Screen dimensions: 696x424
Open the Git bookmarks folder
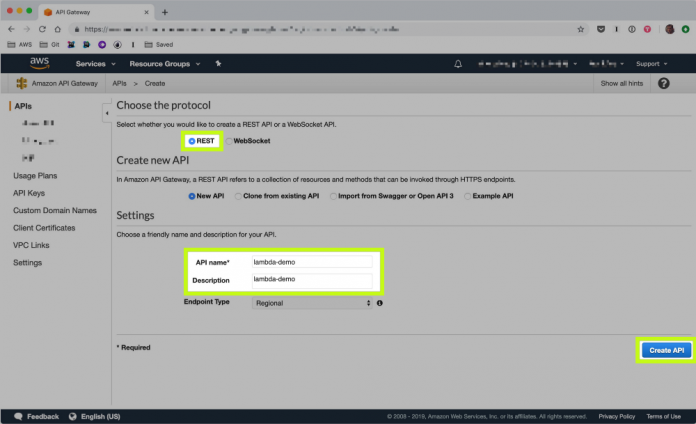49,44
